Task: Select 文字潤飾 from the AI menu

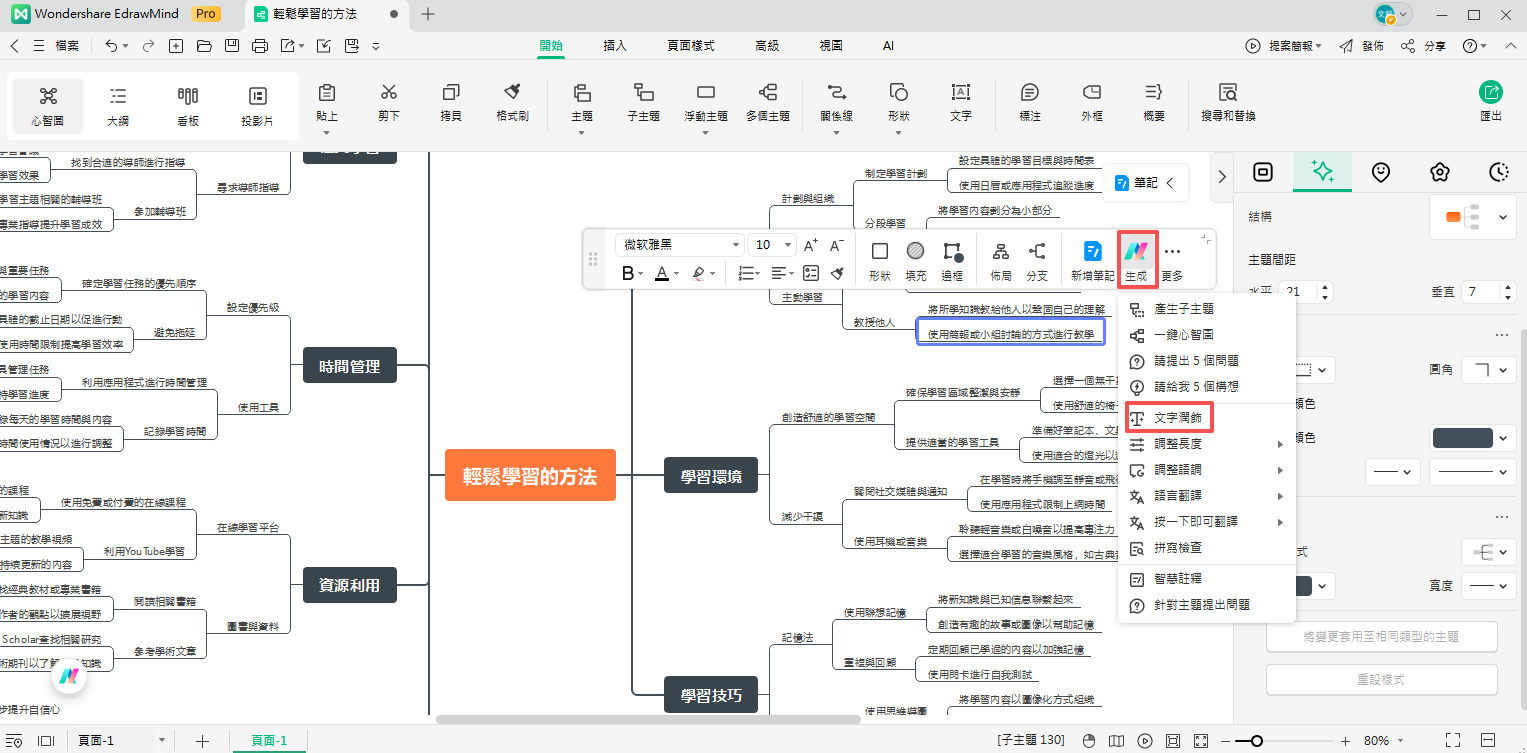Action: click(x=1177, y=418)
